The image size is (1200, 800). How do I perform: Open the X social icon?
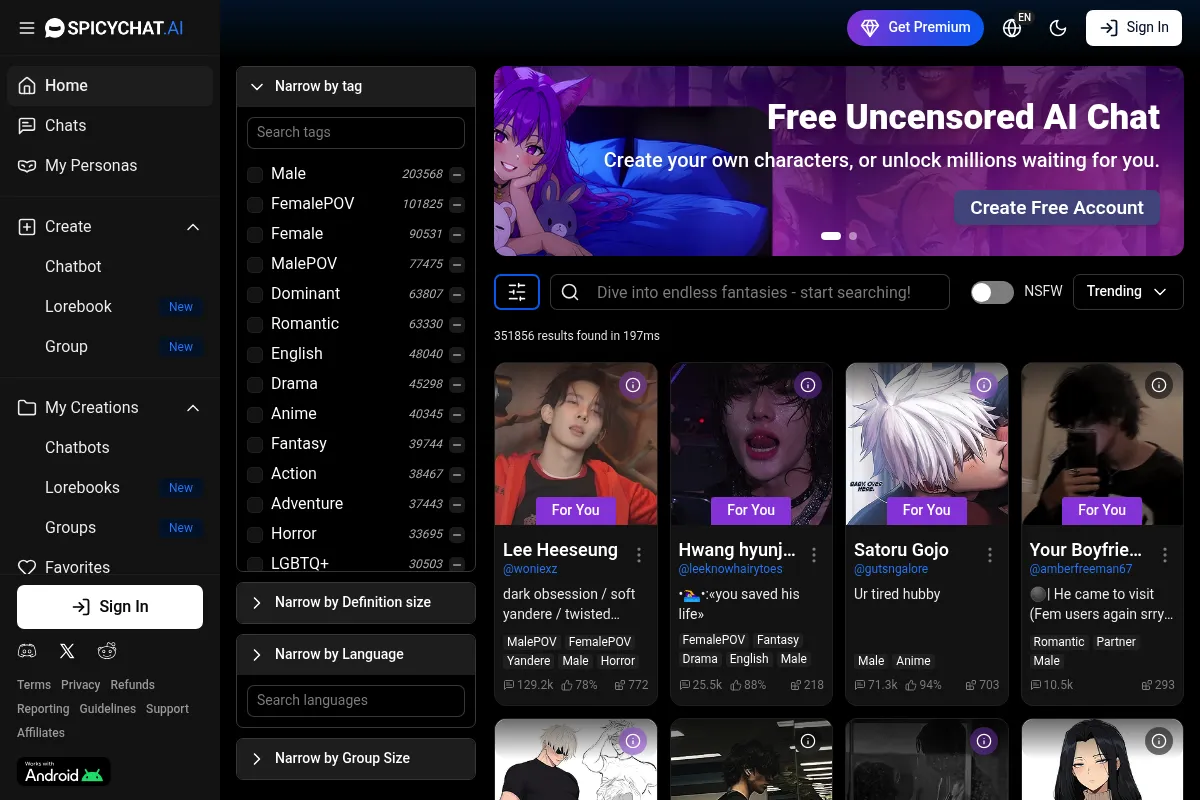[67, 651]
